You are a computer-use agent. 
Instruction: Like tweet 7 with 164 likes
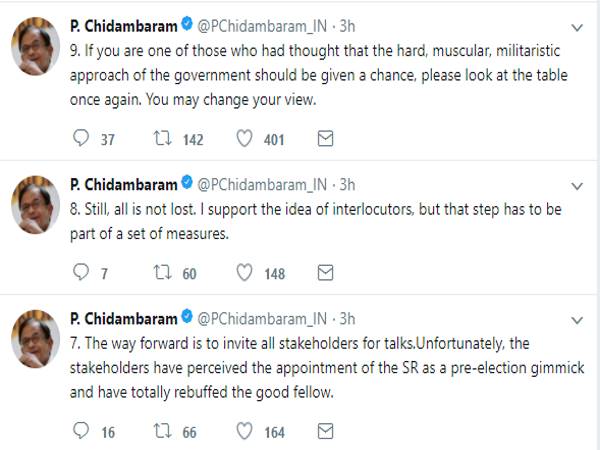[x=243, y=431]
